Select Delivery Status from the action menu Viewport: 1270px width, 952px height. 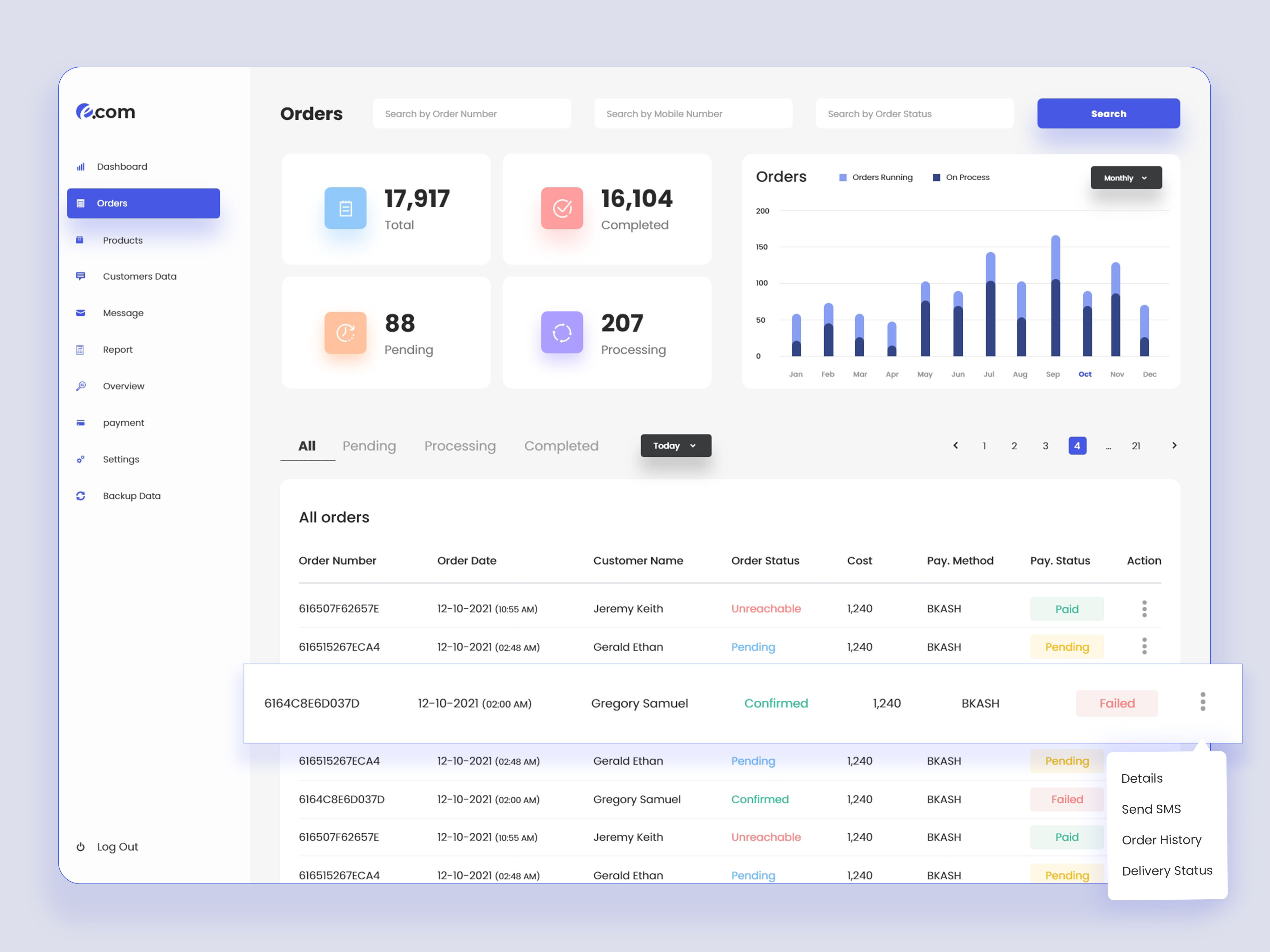(x=1167, y=871)
